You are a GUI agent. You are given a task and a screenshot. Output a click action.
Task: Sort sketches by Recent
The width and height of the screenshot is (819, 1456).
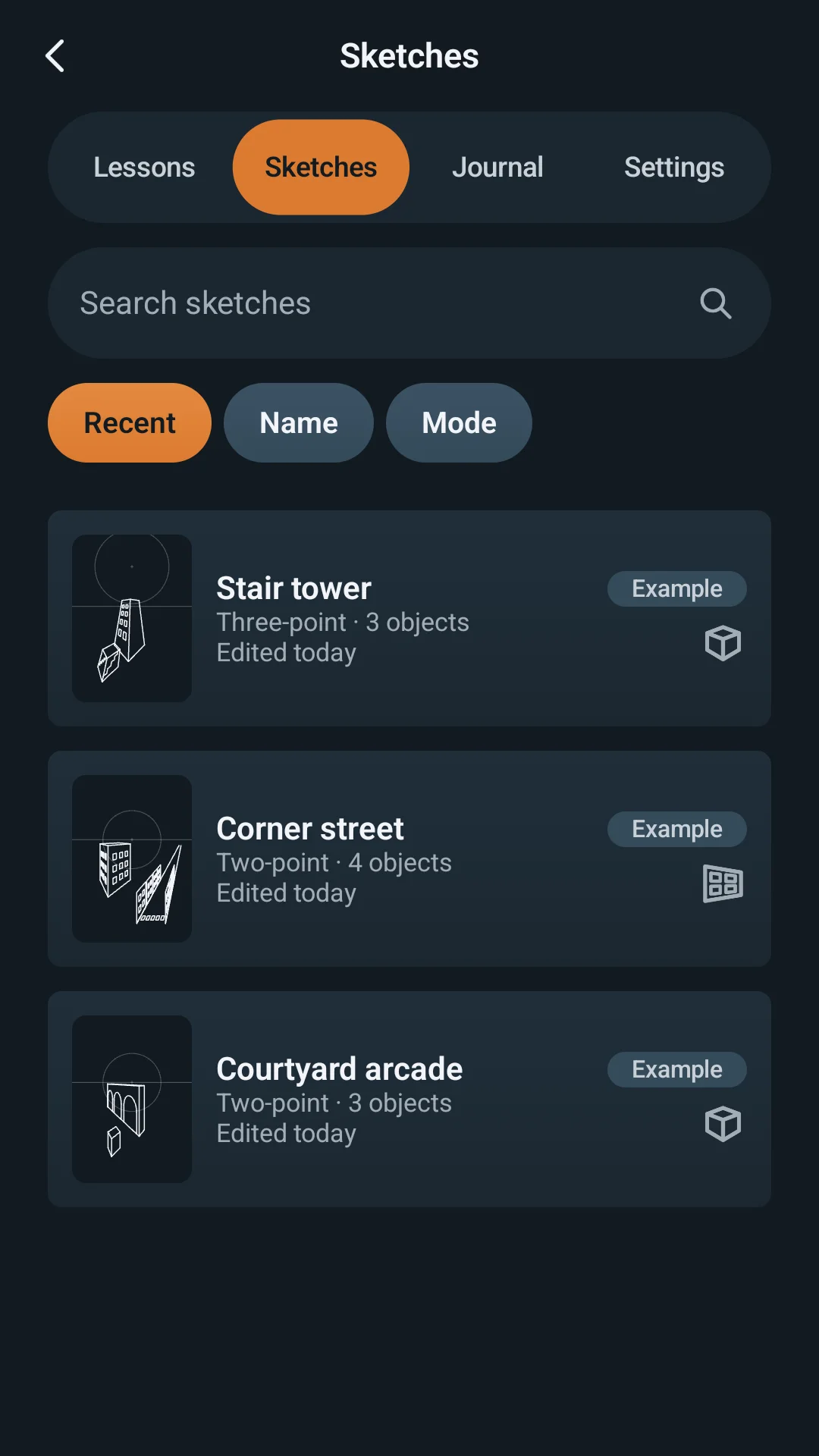(130, 422)
